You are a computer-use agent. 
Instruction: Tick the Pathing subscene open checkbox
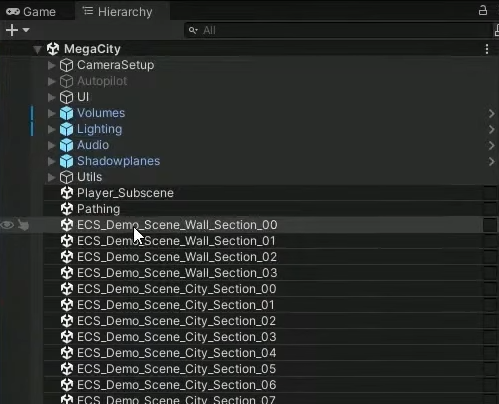point(490,209)
